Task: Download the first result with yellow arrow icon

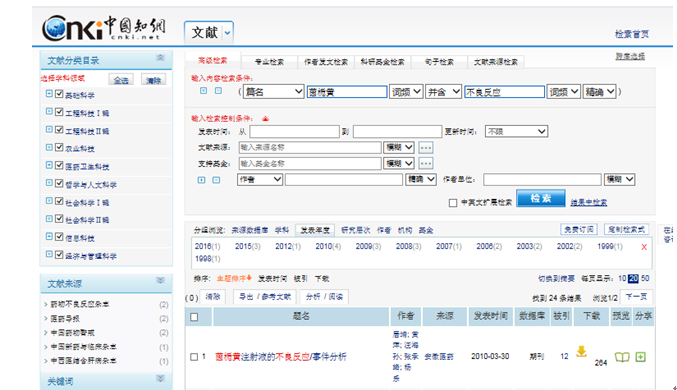Action: click(582, 351)
